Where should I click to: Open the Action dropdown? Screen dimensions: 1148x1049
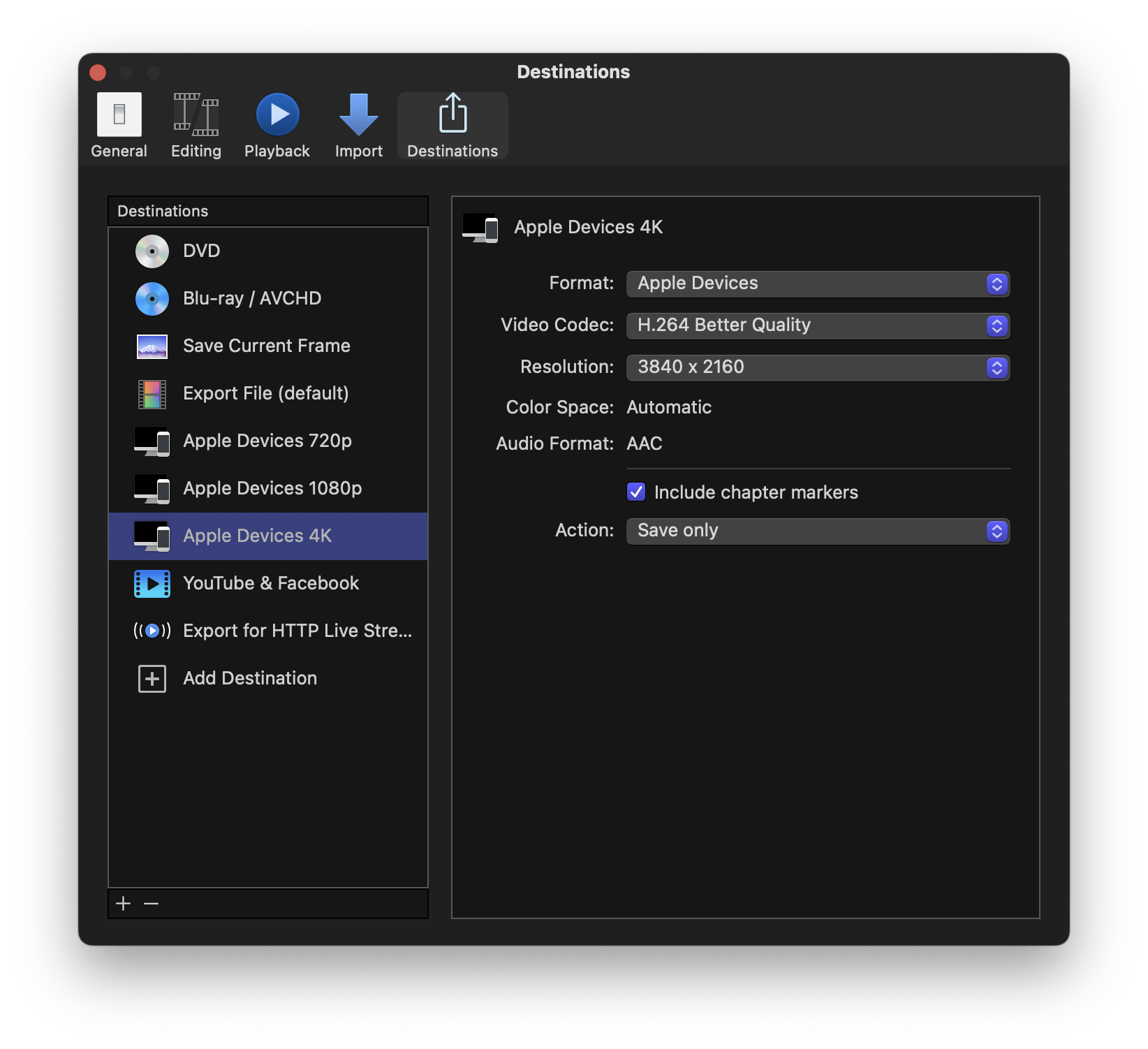[818, 531]
